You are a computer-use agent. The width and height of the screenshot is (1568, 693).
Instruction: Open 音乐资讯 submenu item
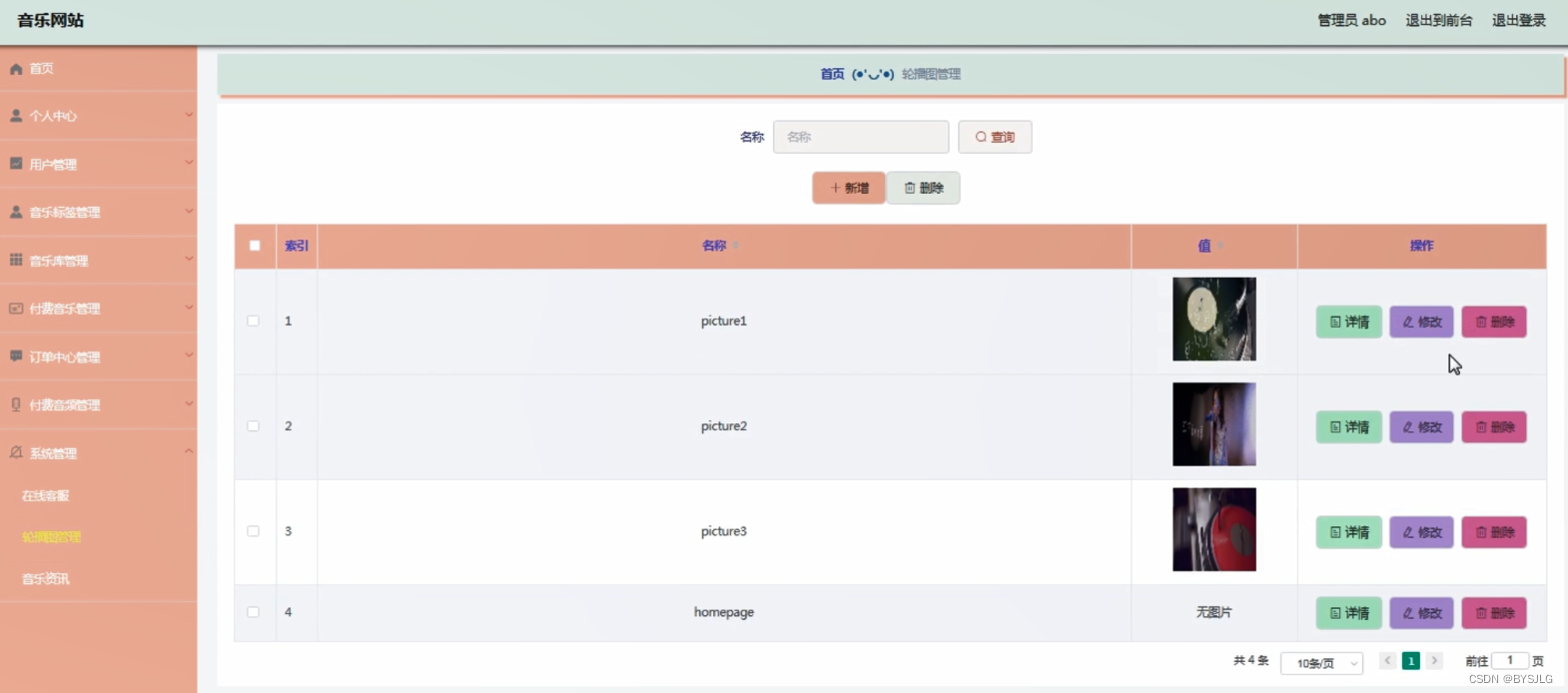(46, 579)
